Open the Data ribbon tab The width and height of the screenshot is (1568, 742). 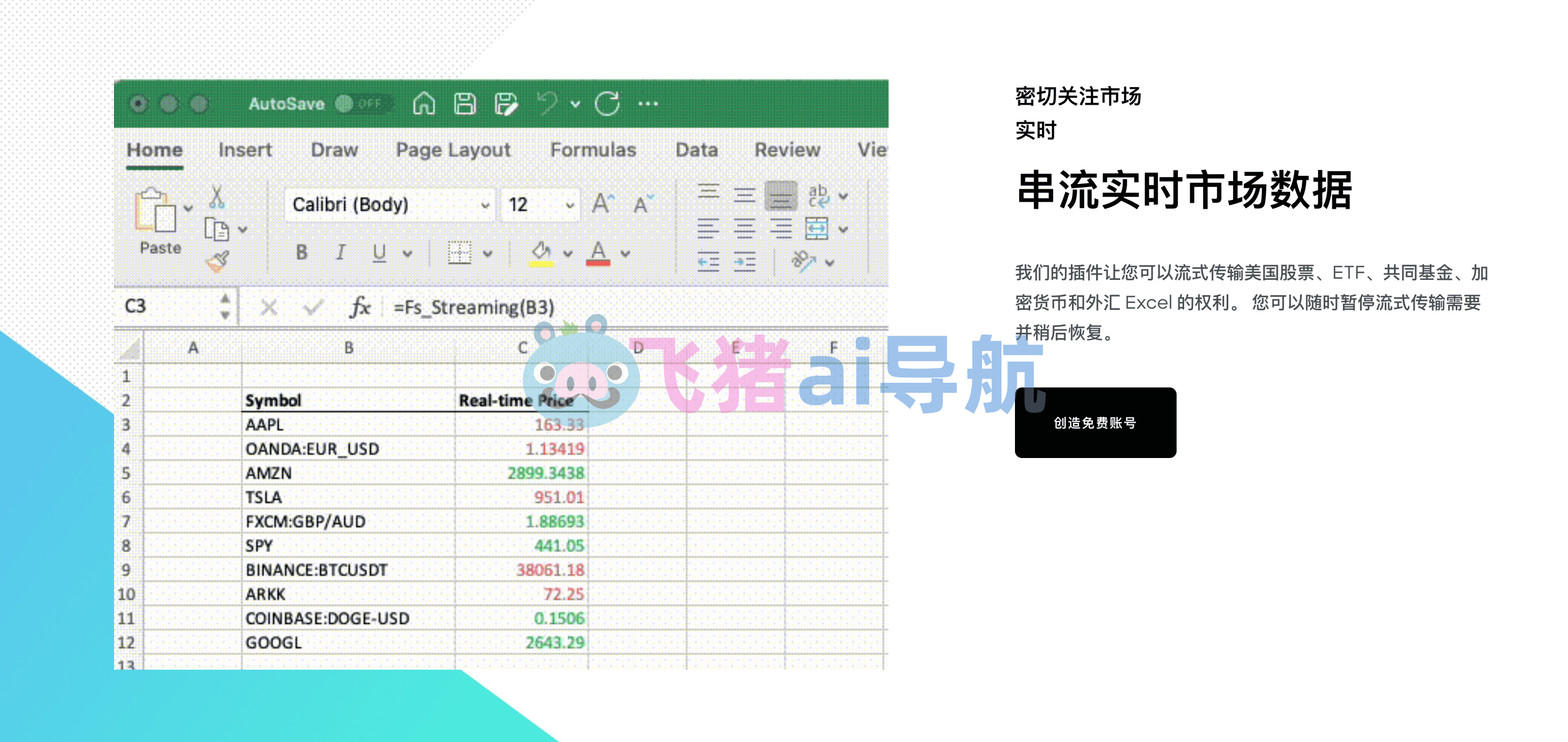coord(696,150)
